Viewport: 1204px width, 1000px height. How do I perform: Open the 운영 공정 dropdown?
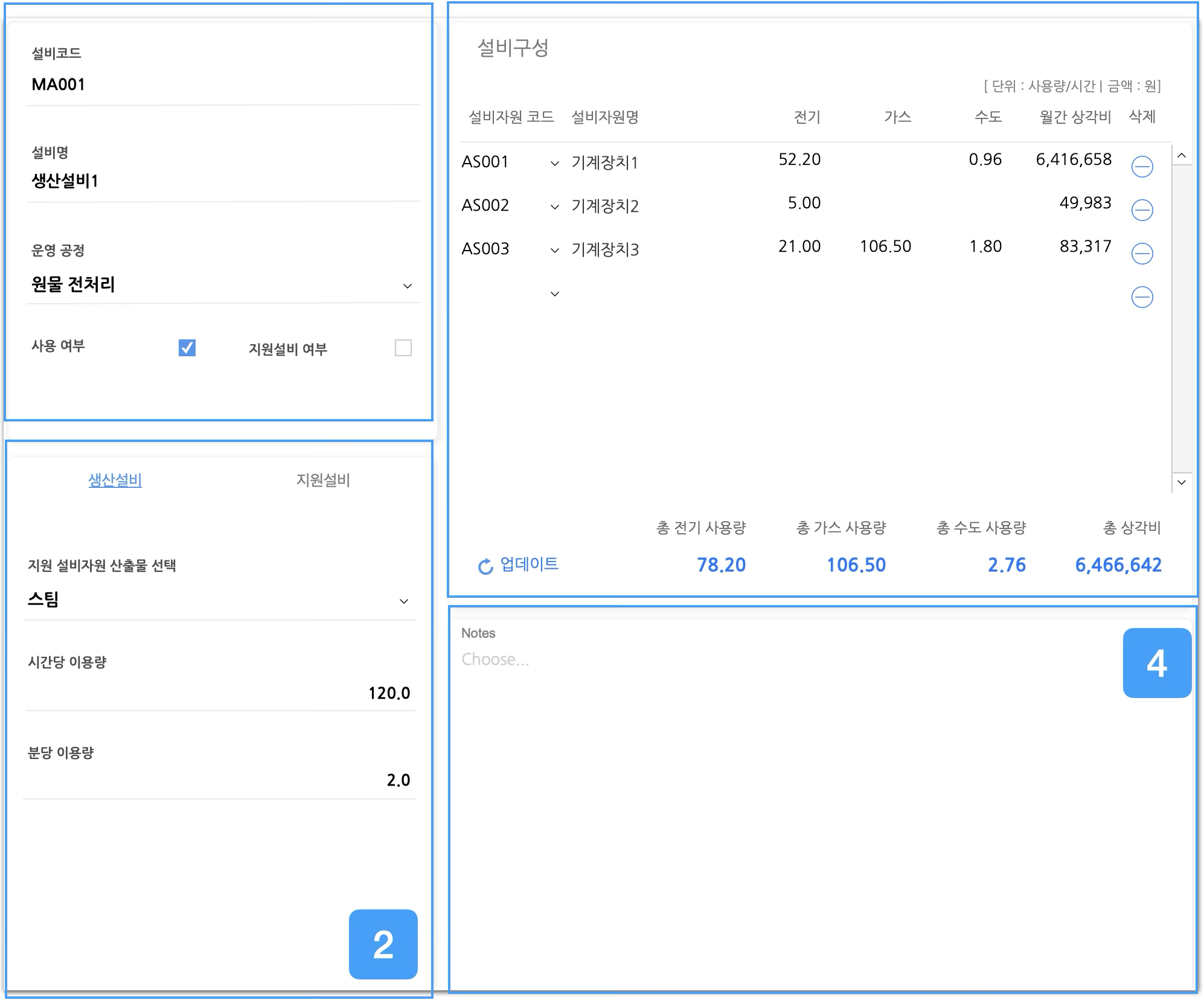point(407,286)
